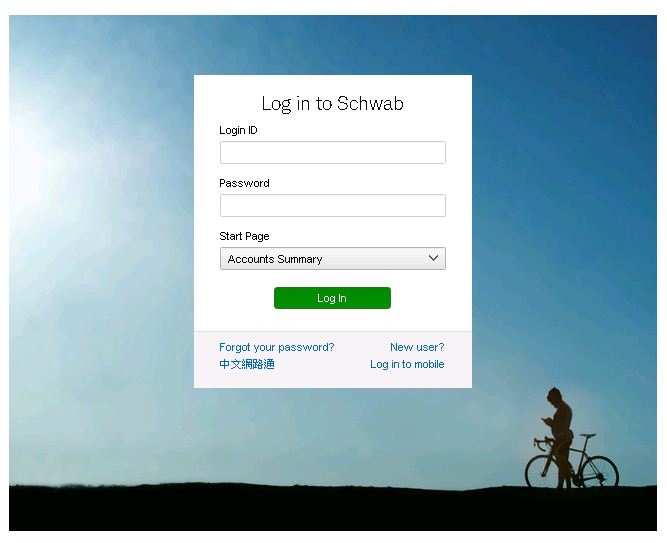Click into the Password text box
The image size is (667, 543).
(x=333, y=206)
